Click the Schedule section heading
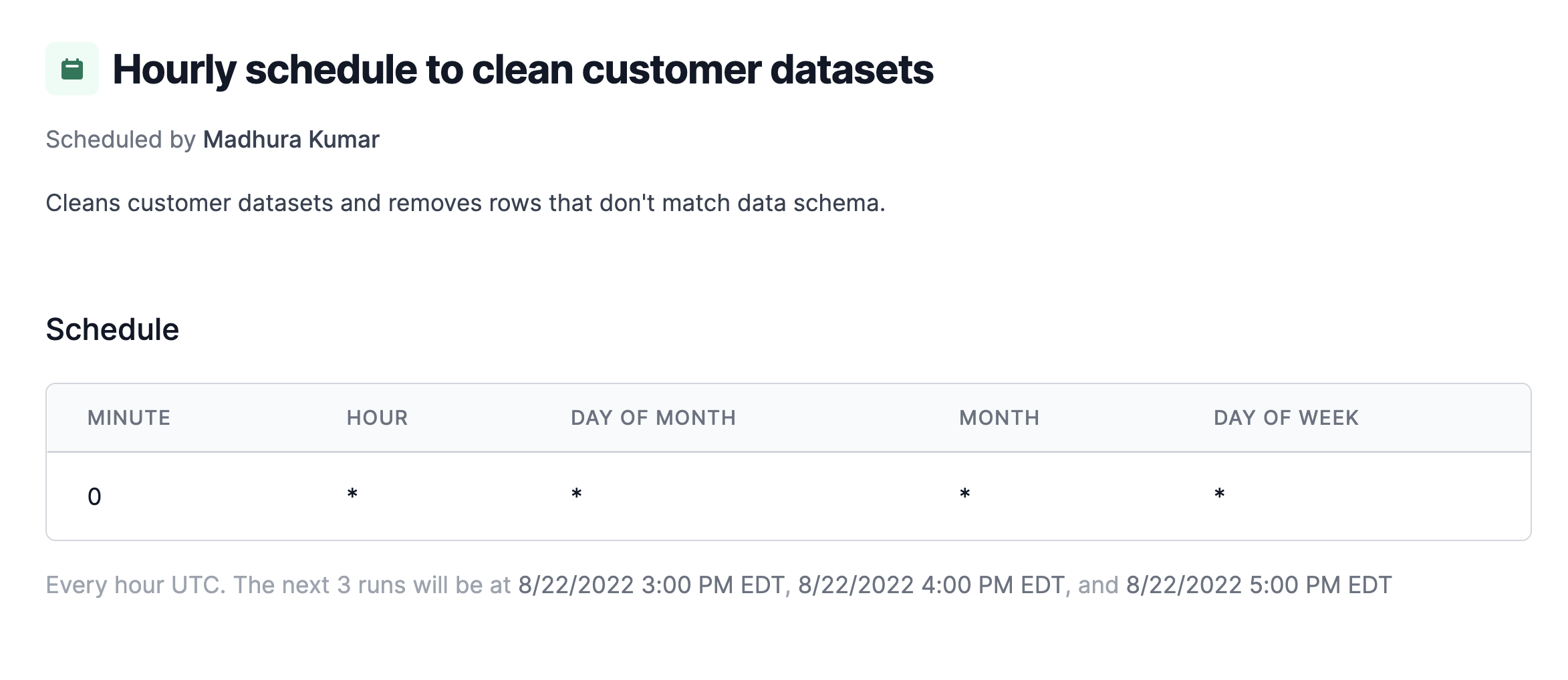 click(x=112, y=329)
